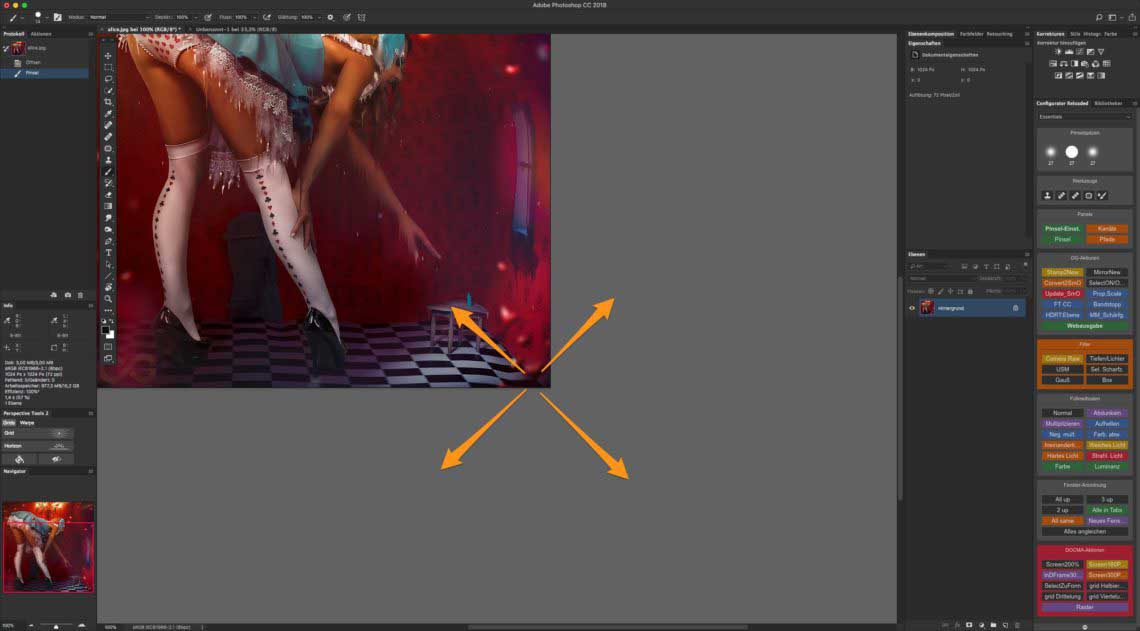
Task: Create new snapshot camera icon in Protokoll
Action: (x=68, y=295)
